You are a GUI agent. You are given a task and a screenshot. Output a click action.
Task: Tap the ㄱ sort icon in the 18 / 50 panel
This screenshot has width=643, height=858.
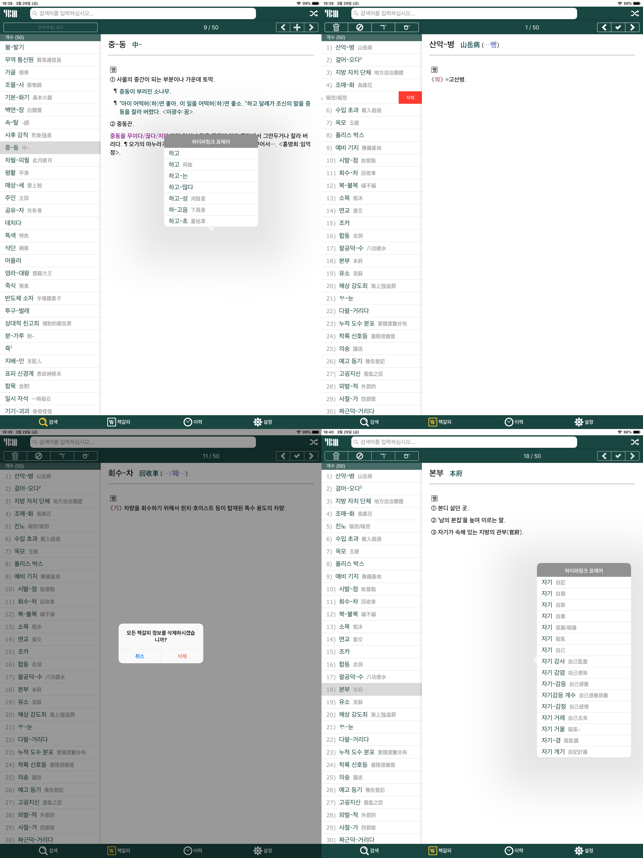pos(383,456)
